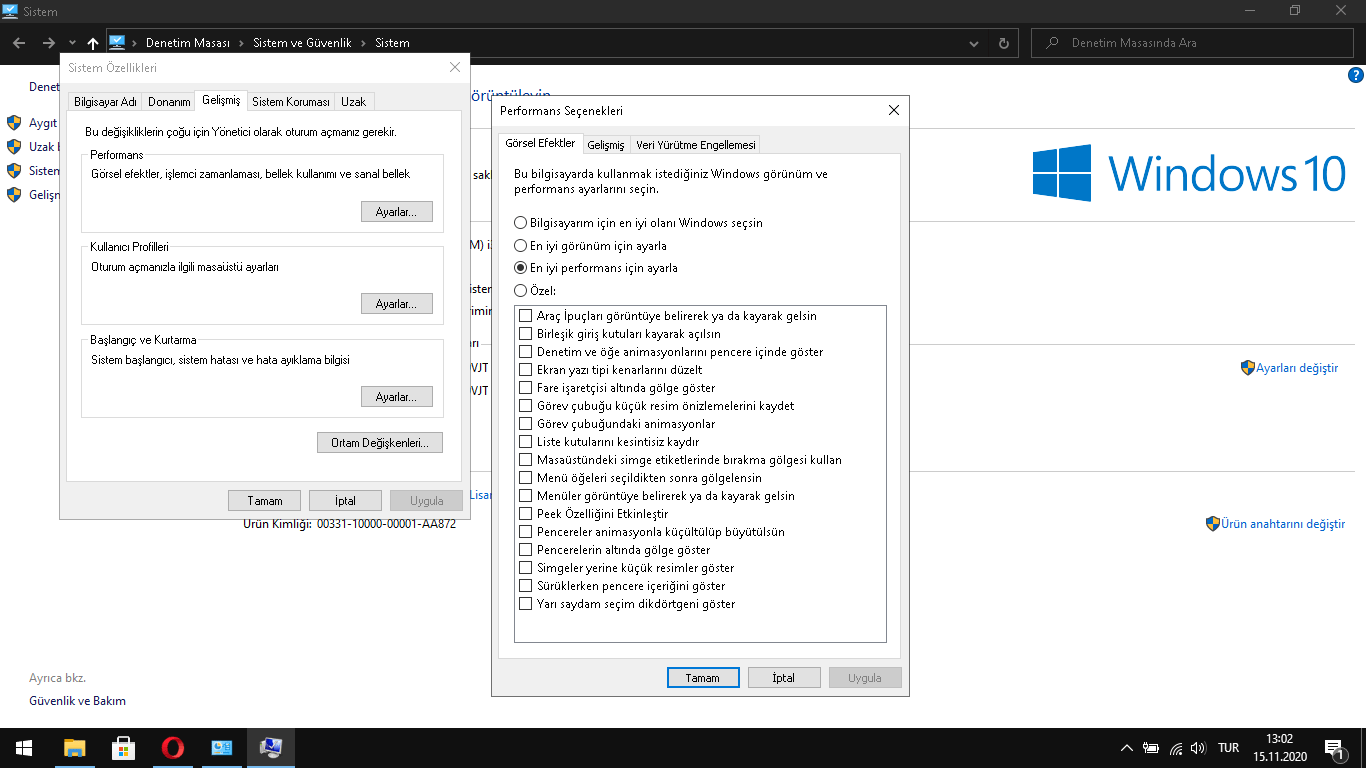Screen dimensions: 1366x768
Task: Check 'Fare işaretçisi altında gölge göster'
Action: point(526,388)
